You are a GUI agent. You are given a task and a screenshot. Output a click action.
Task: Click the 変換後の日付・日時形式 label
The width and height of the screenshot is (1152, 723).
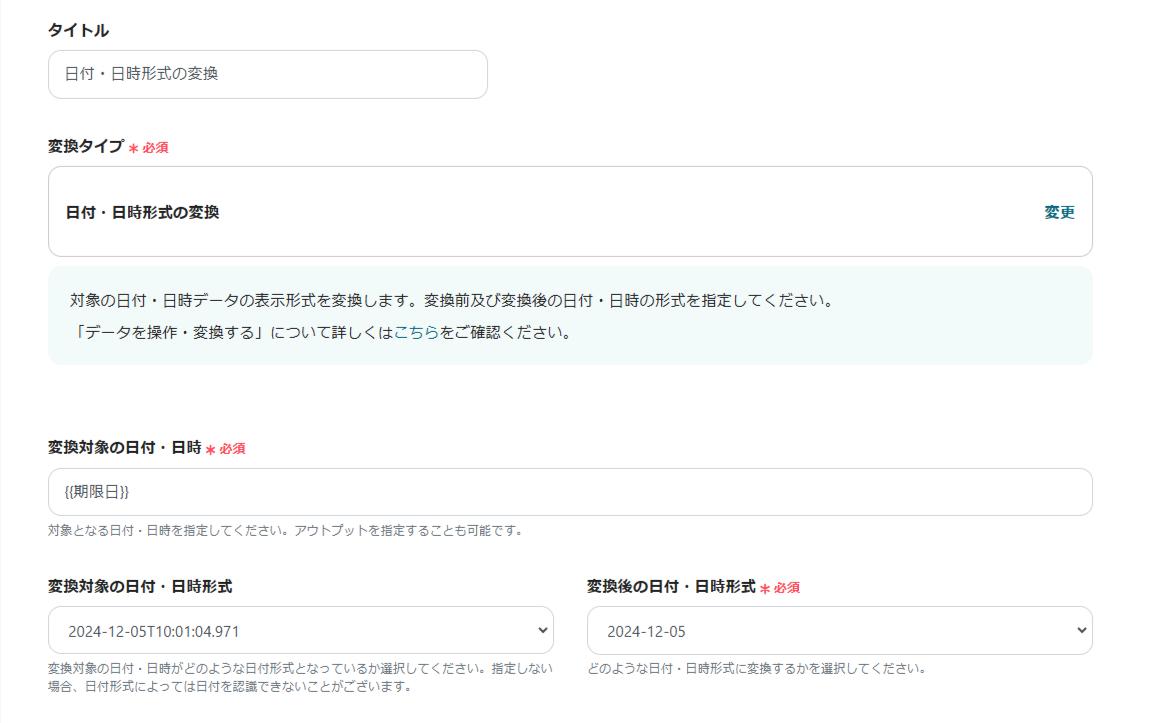click(671, 586)
